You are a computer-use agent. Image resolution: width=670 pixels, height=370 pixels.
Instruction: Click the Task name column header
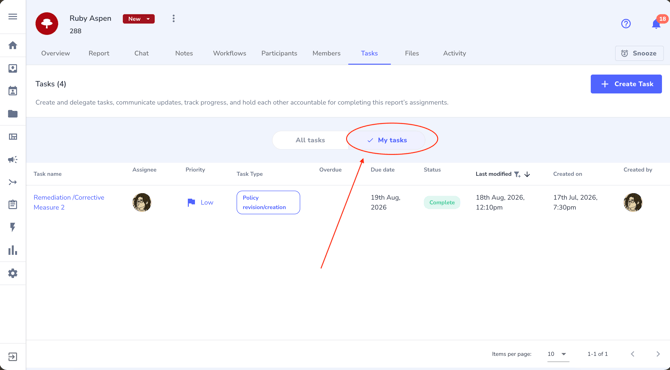coord(48,174)
